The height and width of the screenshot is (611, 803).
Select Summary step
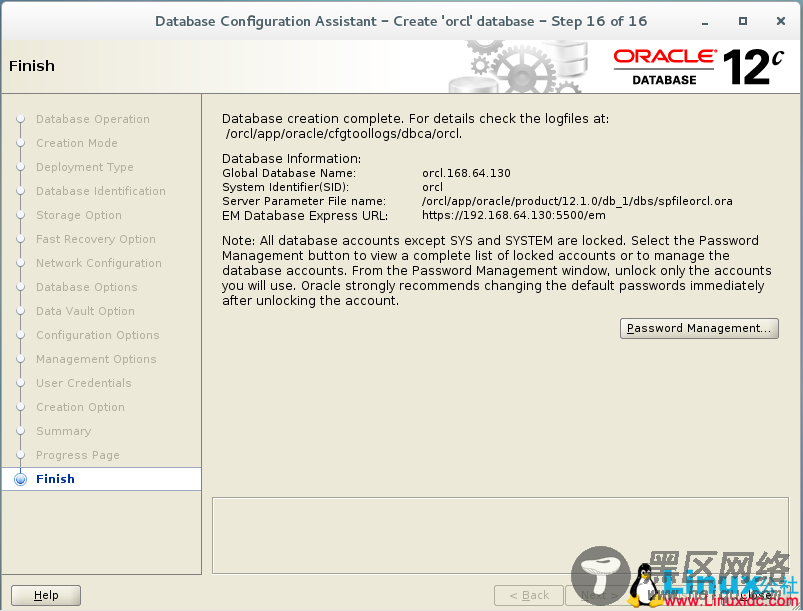click(x=64, y=431)
